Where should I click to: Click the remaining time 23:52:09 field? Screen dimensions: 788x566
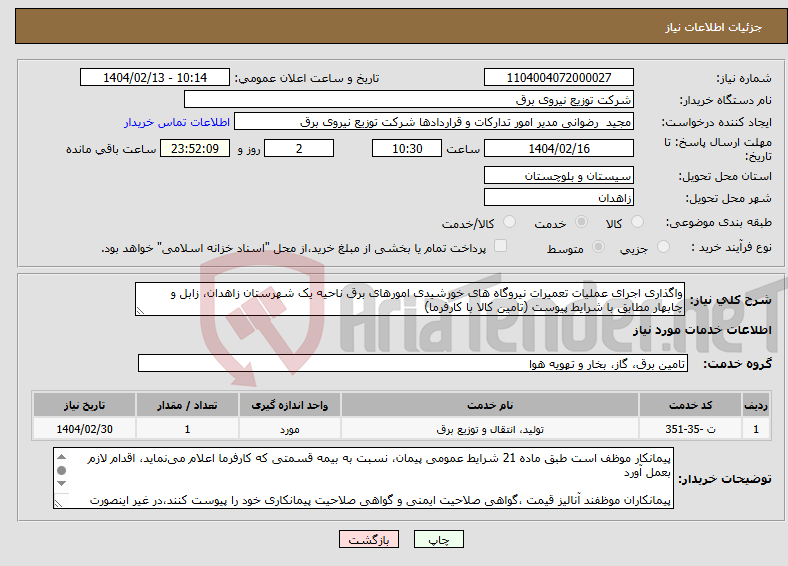(195, 148)
